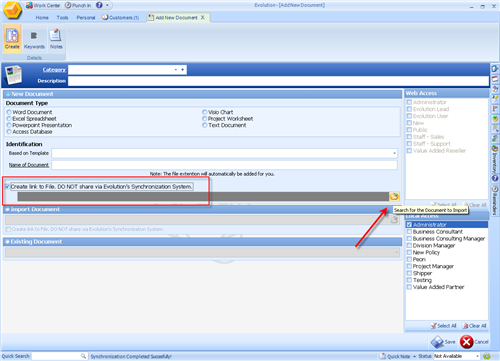Click the gray file path field
This screenshot has height=361, width=500.
[x=203, y=197]
